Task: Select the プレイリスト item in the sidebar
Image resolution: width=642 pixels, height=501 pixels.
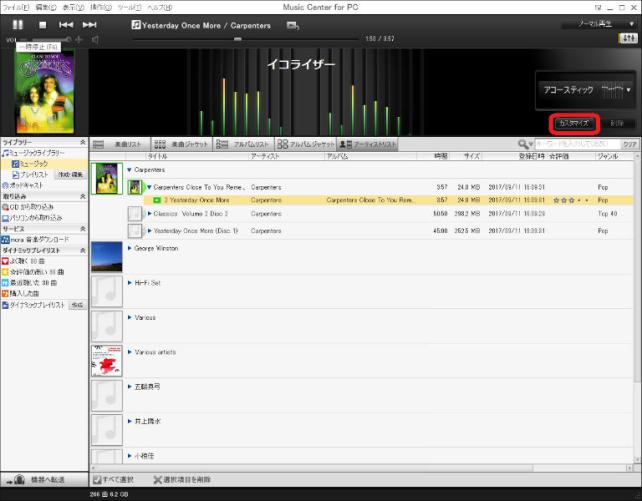Action: 31,175
